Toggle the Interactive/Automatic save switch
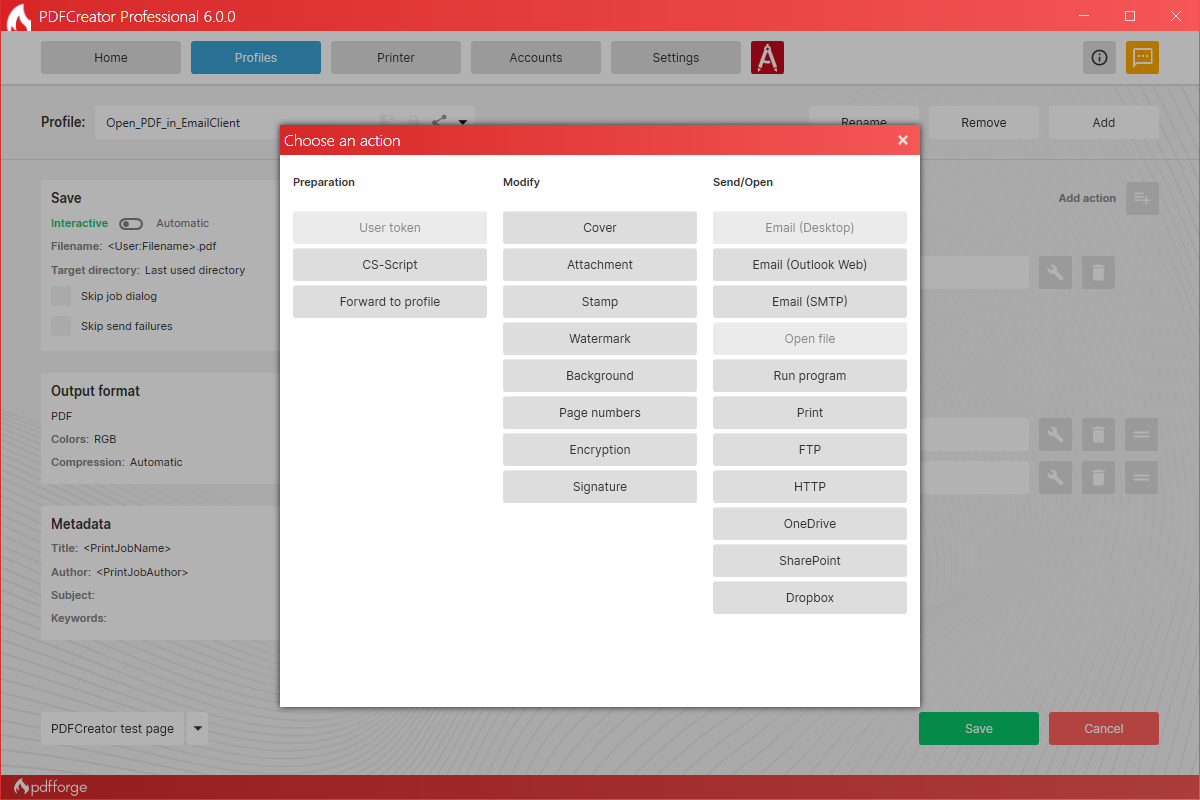This screenshot has width=1200, height=800. (x=131, y=223)
